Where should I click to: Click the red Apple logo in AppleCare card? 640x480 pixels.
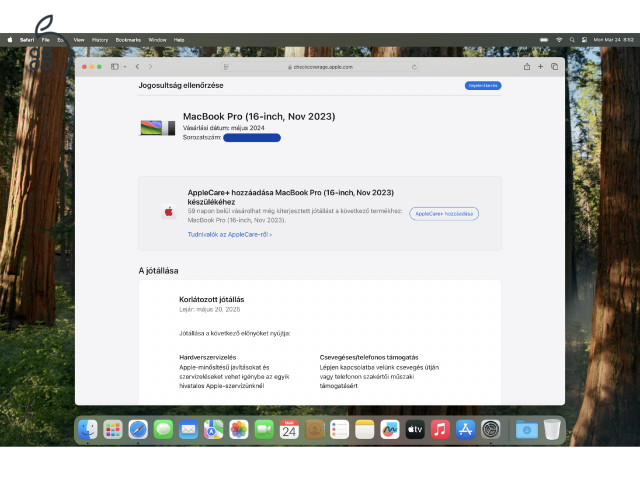(x=169, y=211)
